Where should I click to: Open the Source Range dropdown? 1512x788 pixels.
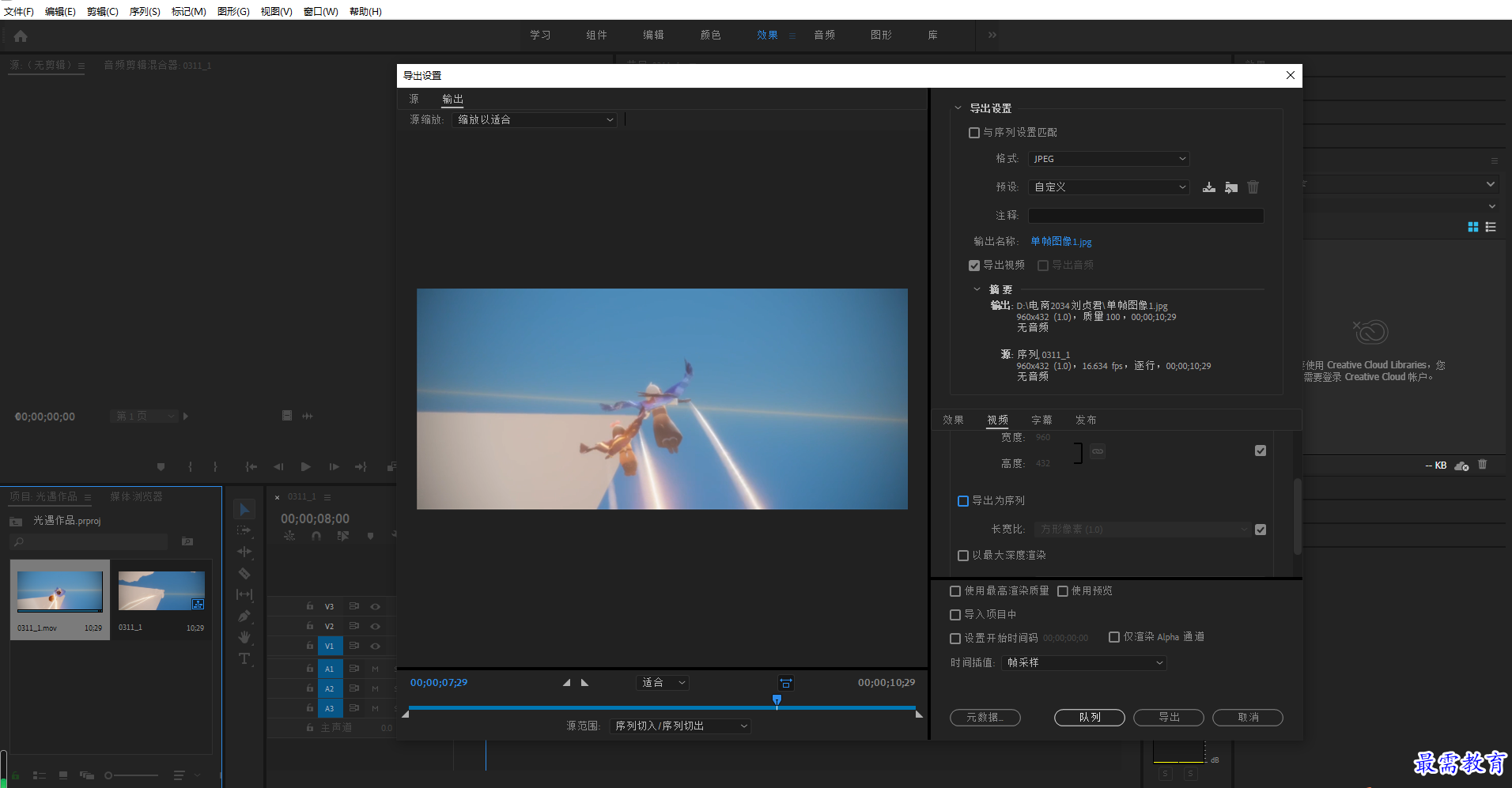click(680, 726)
